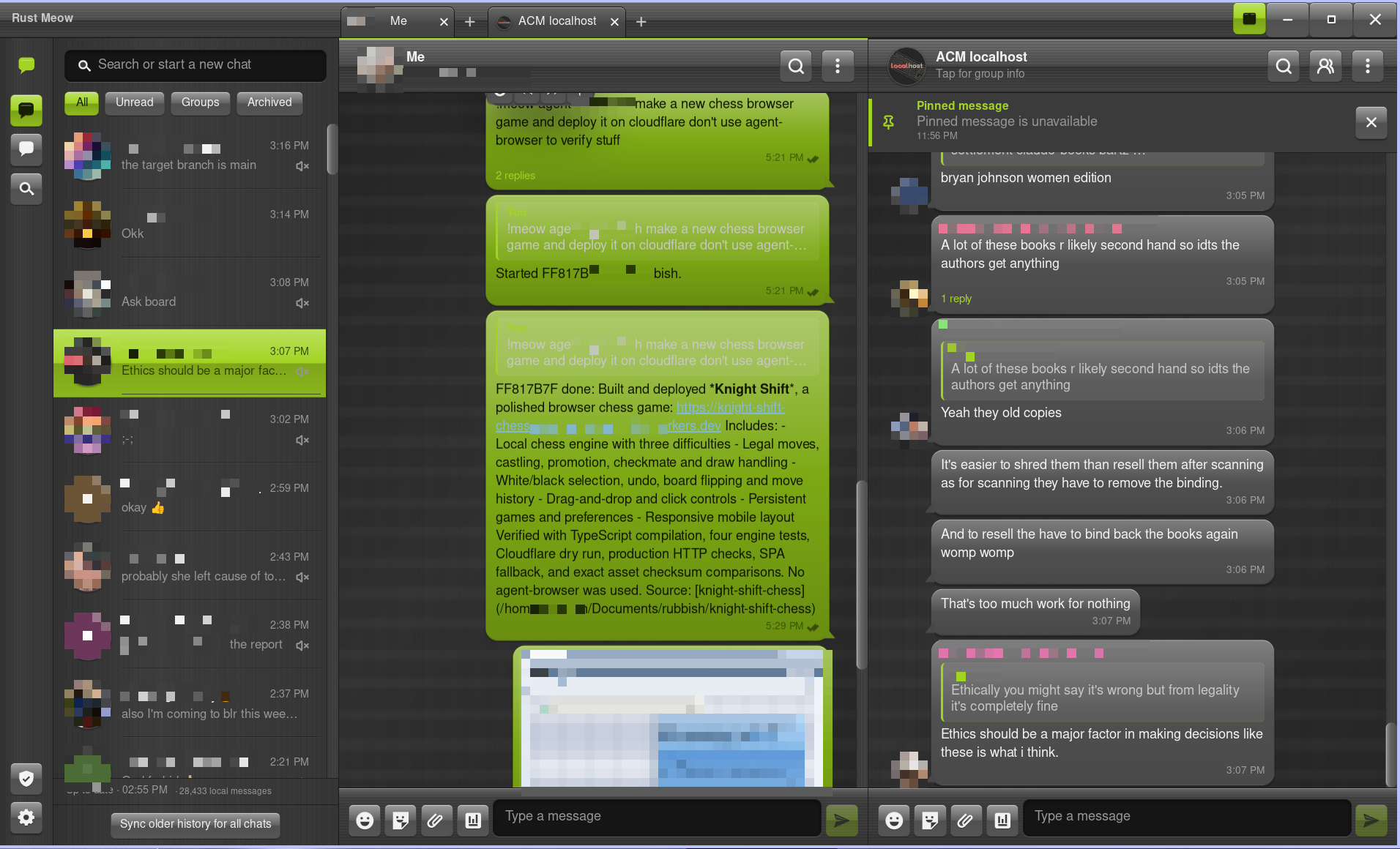
Task: Switch to the ACM localhost tab
Action: [556, 21]
